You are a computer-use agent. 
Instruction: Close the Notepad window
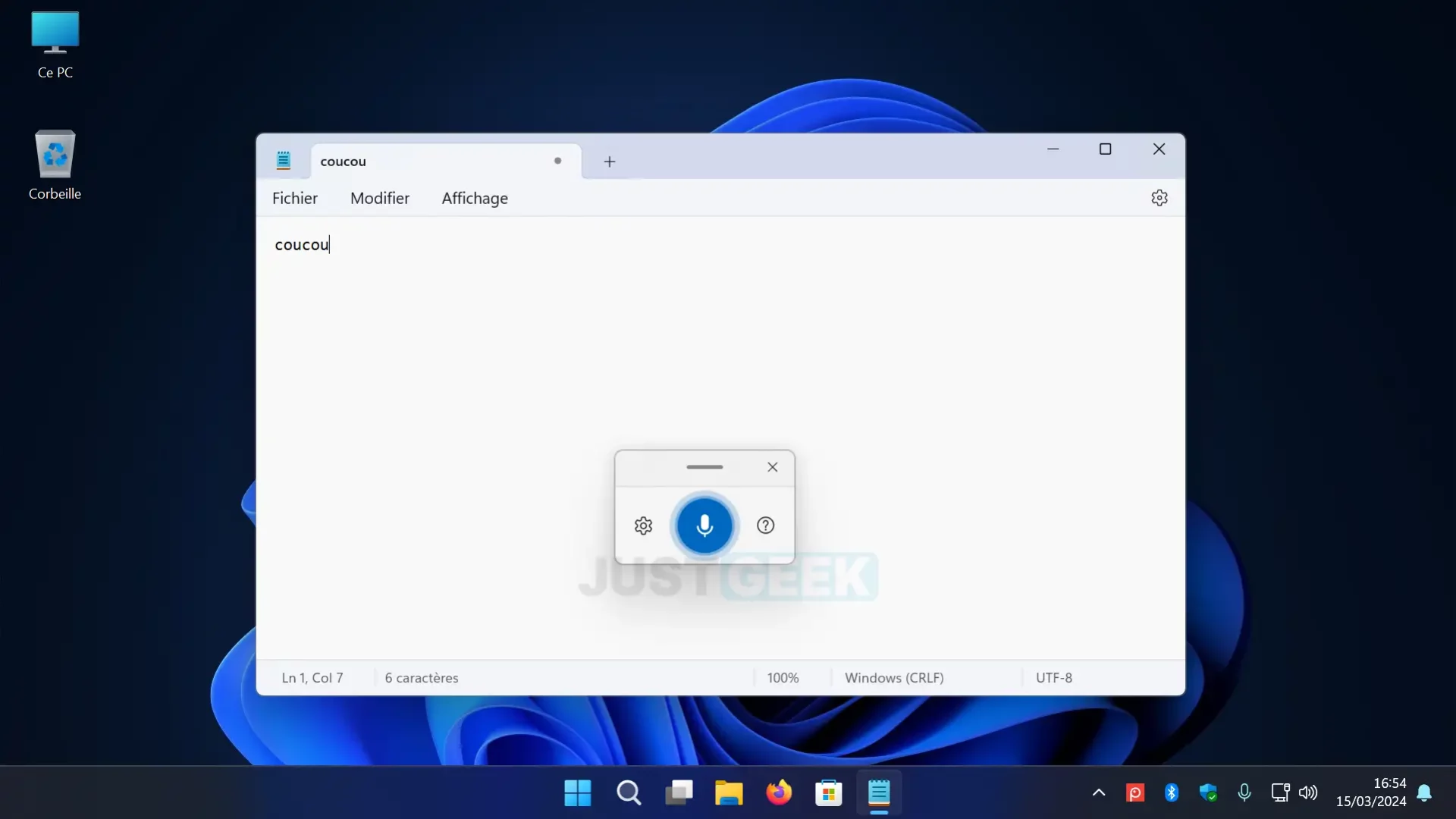click(x=1159, y=149)
